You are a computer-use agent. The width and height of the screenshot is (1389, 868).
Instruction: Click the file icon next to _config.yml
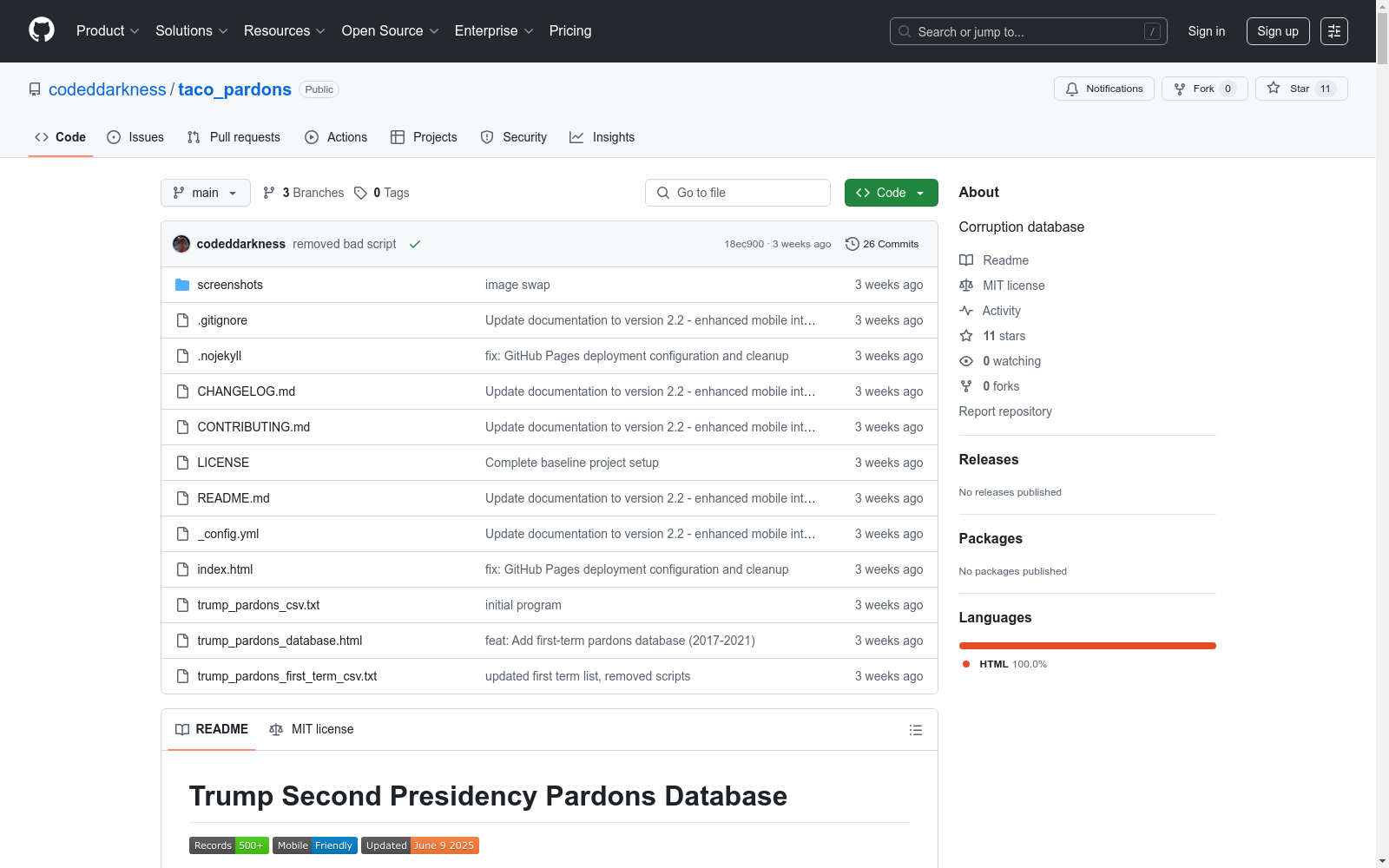point(182,534)
